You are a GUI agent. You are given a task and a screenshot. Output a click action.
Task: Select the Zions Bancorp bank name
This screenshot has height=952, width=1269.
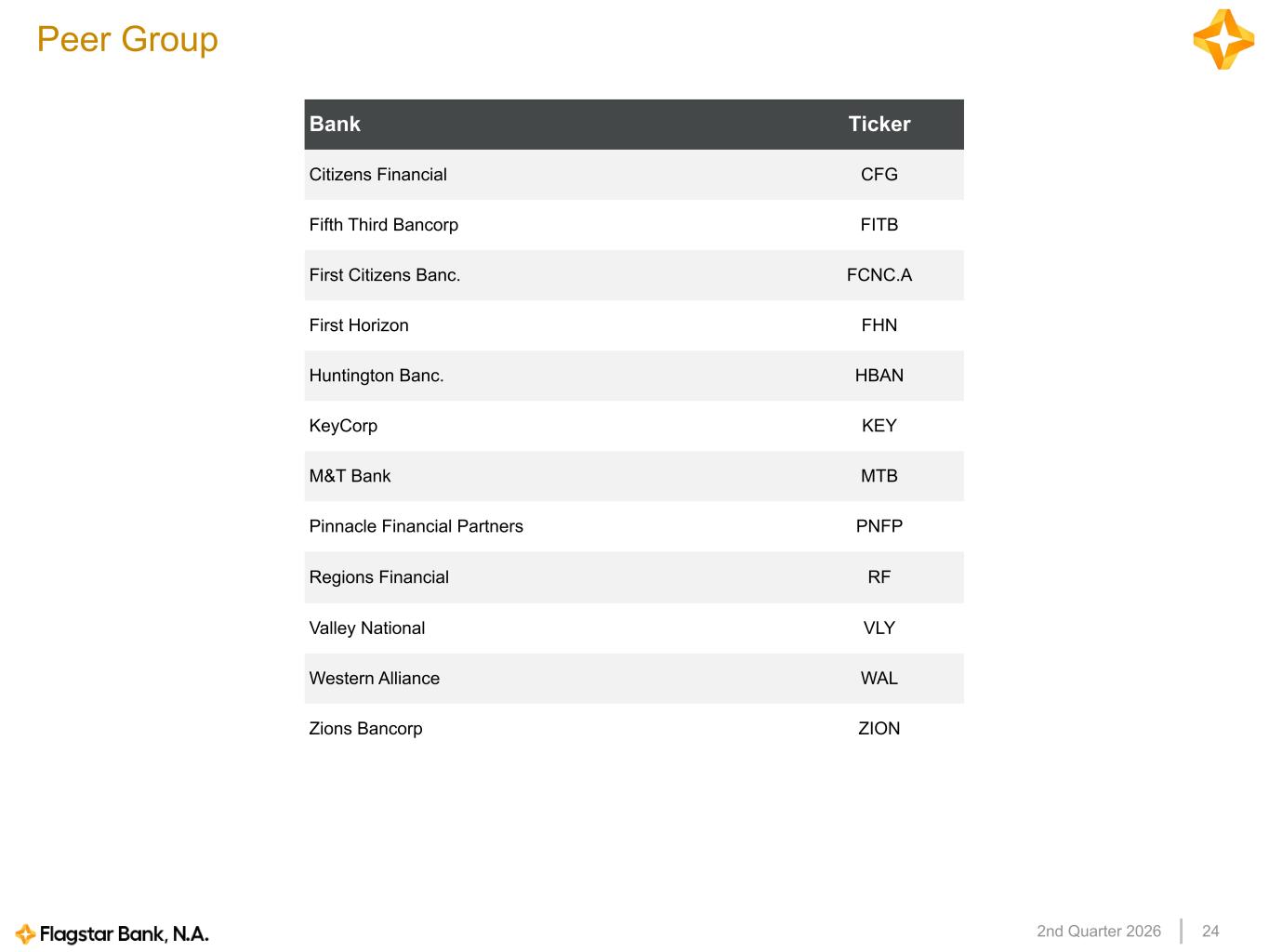(365, 729)
